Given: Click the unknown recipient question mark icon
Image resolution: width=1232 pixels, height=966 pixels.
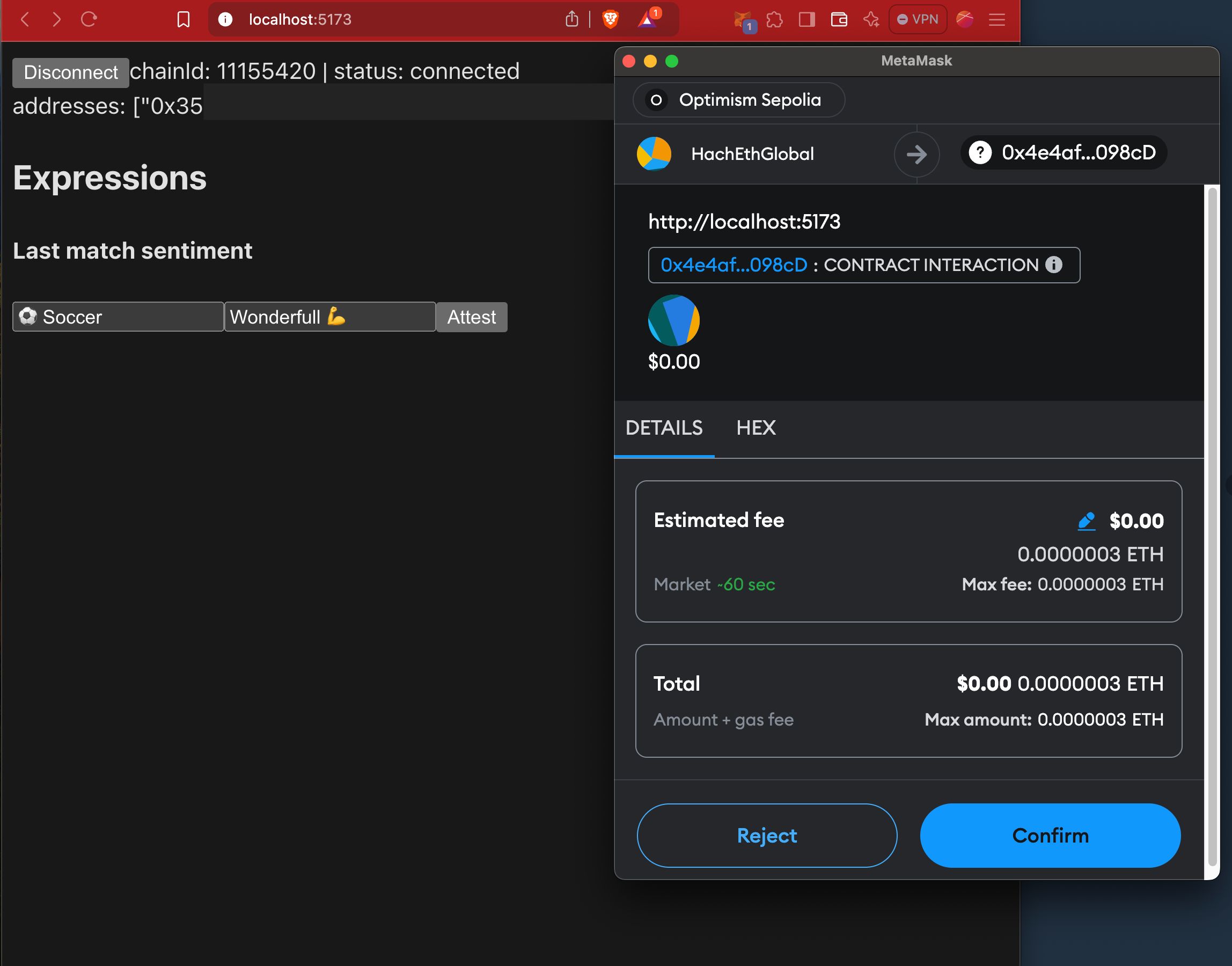Looking at the screenshot, I should click(x=980, y=153).
